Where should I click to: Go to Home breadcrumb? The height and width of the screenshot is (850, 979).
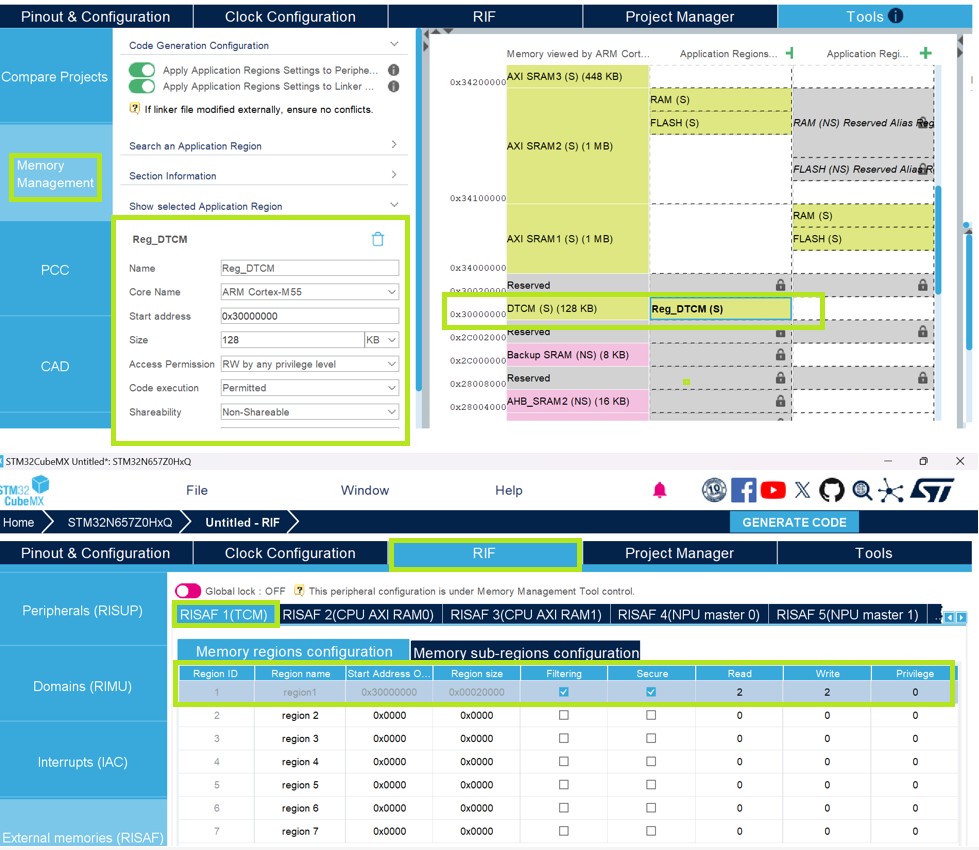pyautogui.click(x=19, y=522)
